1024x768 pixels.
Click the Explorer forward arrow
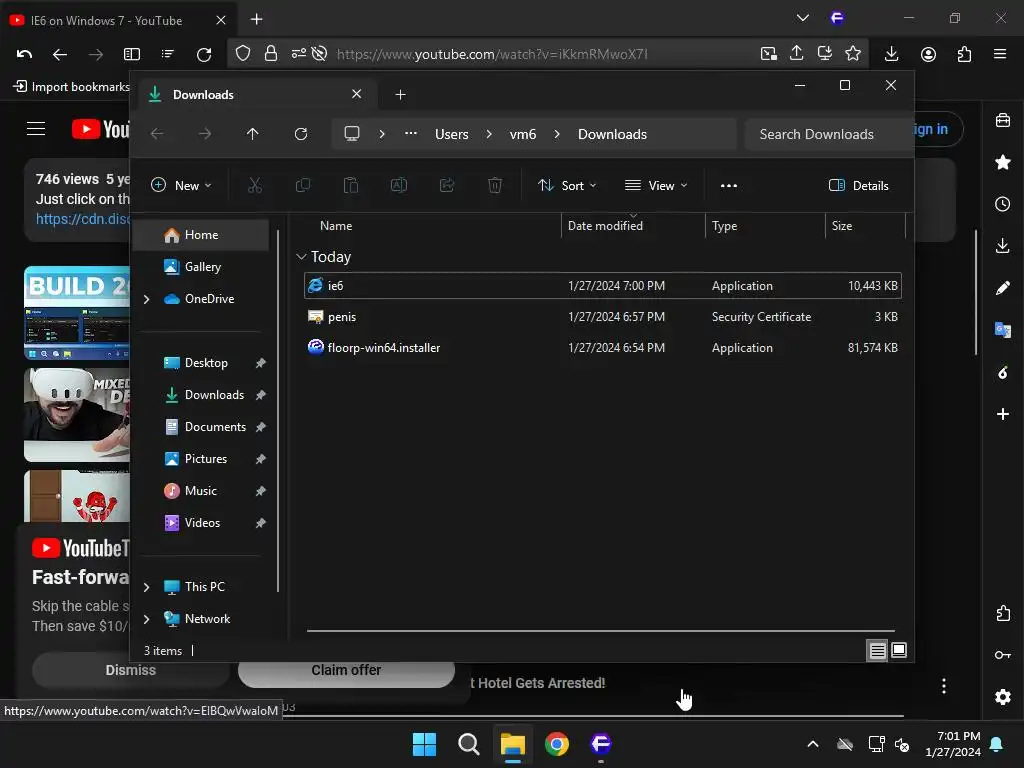click(205, 134)
